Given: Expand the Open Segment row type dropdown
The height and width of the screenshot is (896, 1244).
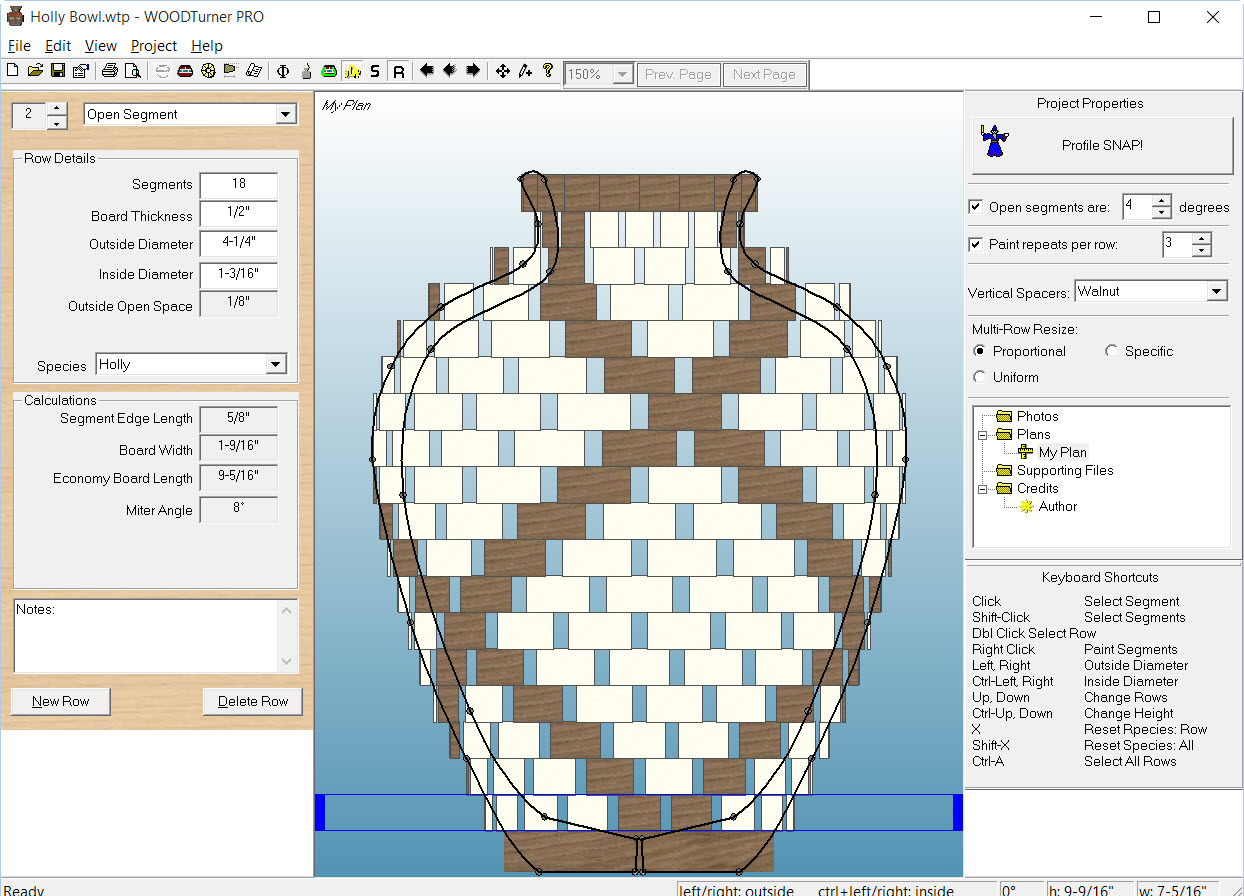Looking at the screenshot, I should tap(286, 115).
